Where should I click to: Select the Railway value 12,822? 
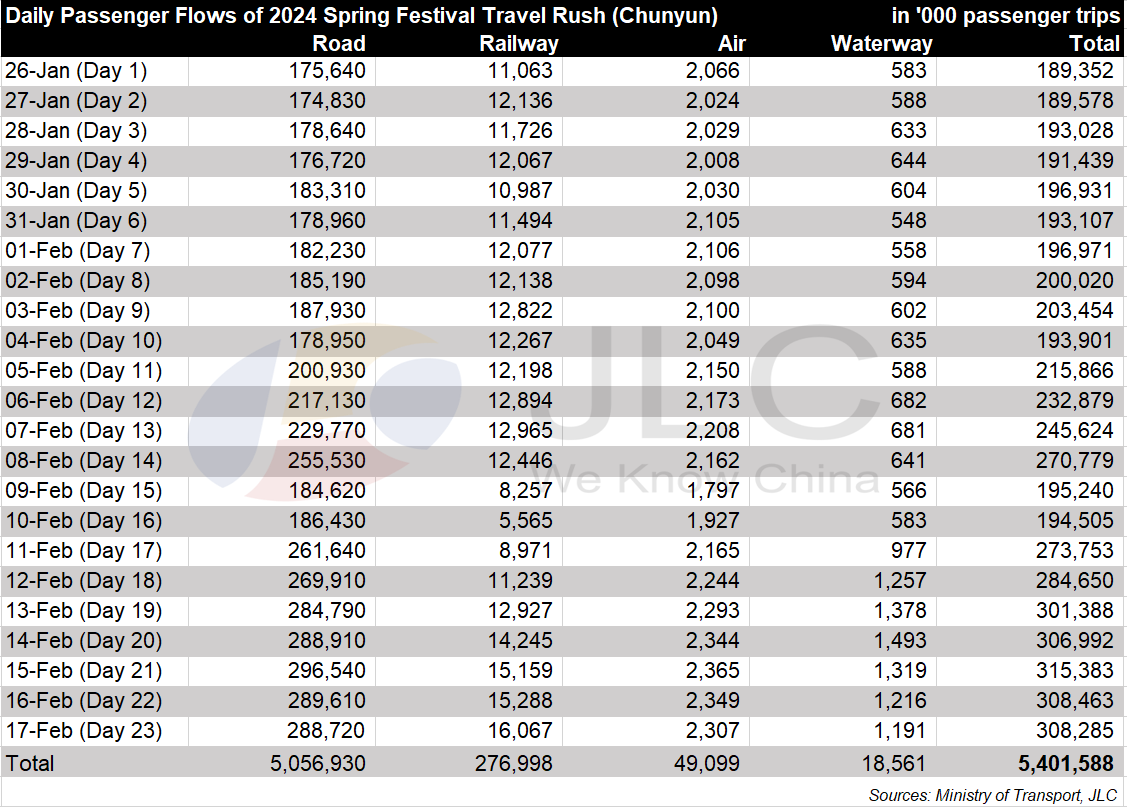(x=520, y=311)
